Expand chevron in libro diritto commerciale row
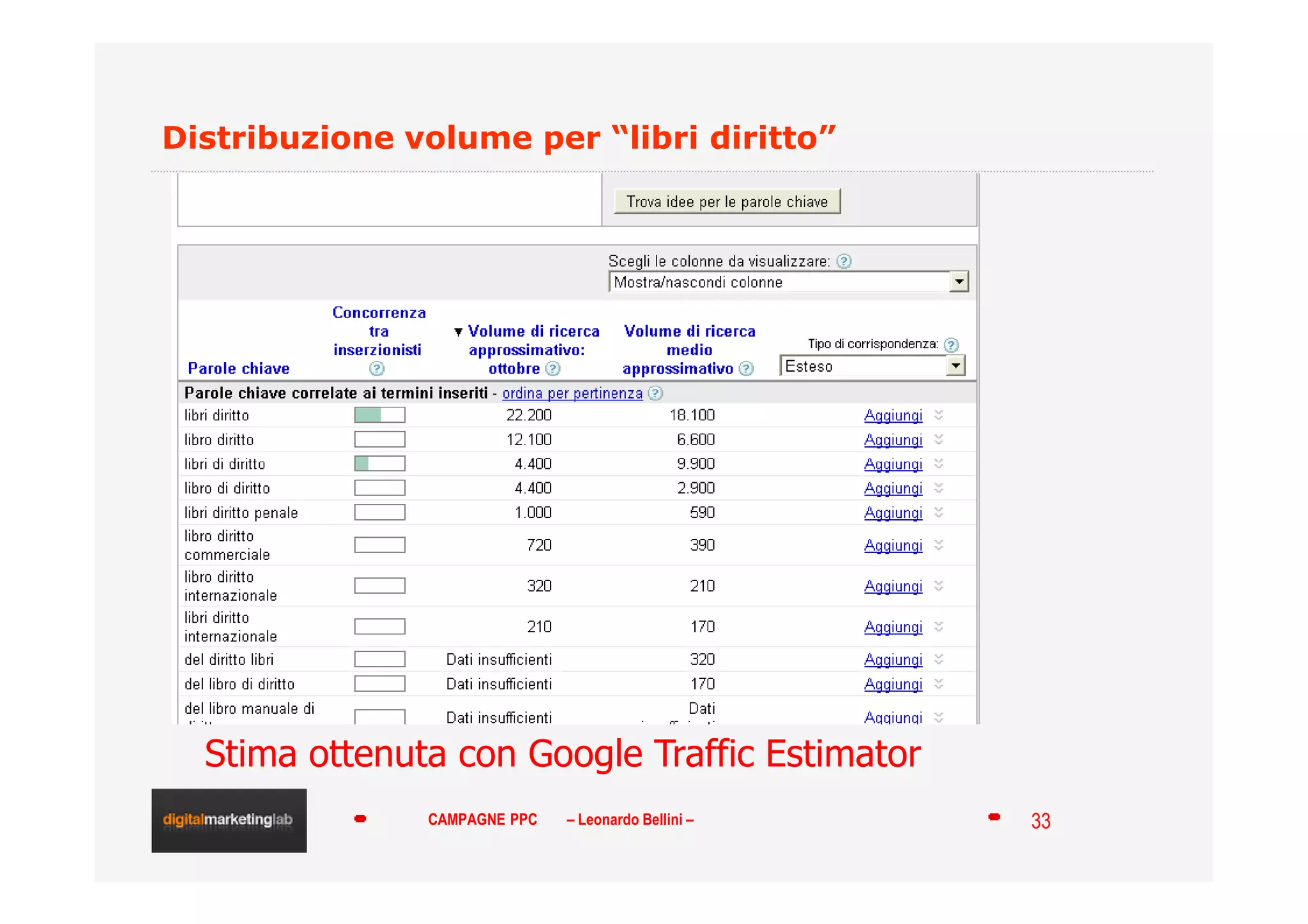This screenshot has height=924, width=1308. 938,545
